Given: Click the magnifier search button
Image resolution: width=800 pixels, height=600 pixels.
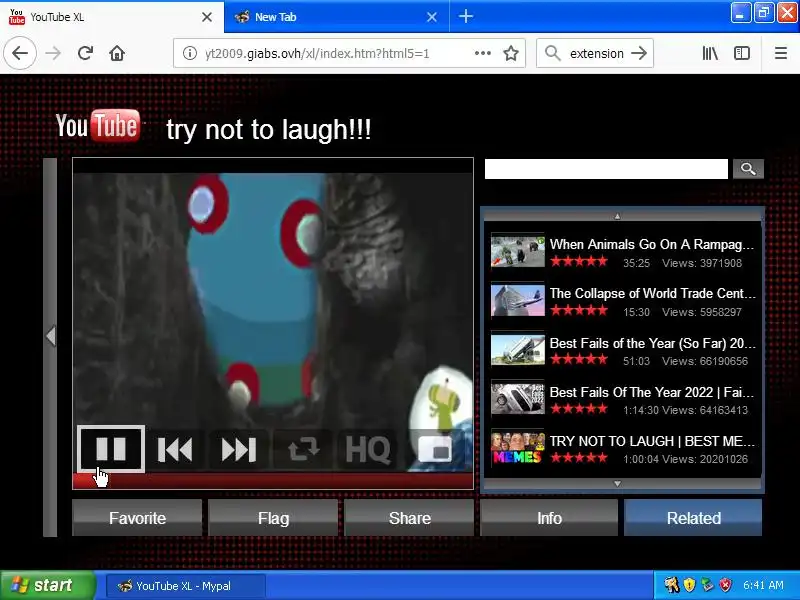Looking at the screenshot, I should point(748,169).
